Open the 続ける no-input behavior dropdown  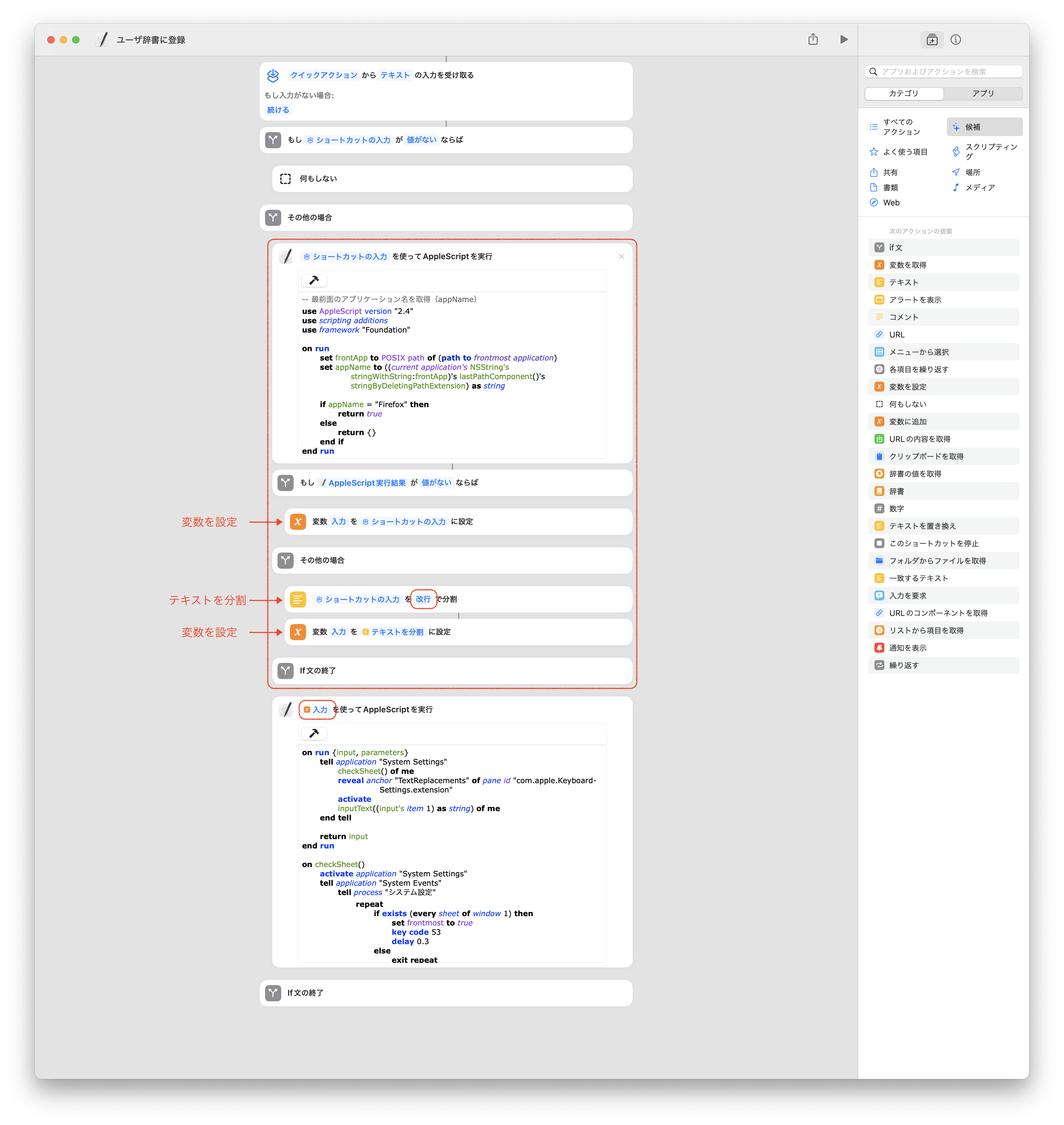coord(278,110)
